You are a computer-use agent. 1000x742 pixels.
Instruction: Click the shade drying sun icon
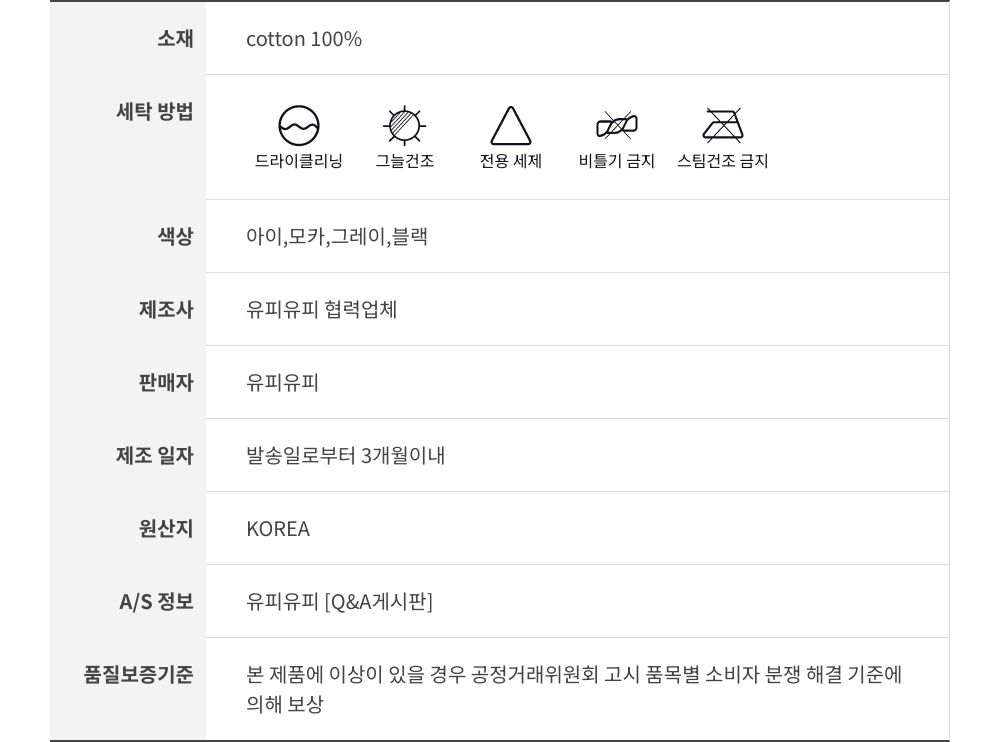(x=404, y=126)
